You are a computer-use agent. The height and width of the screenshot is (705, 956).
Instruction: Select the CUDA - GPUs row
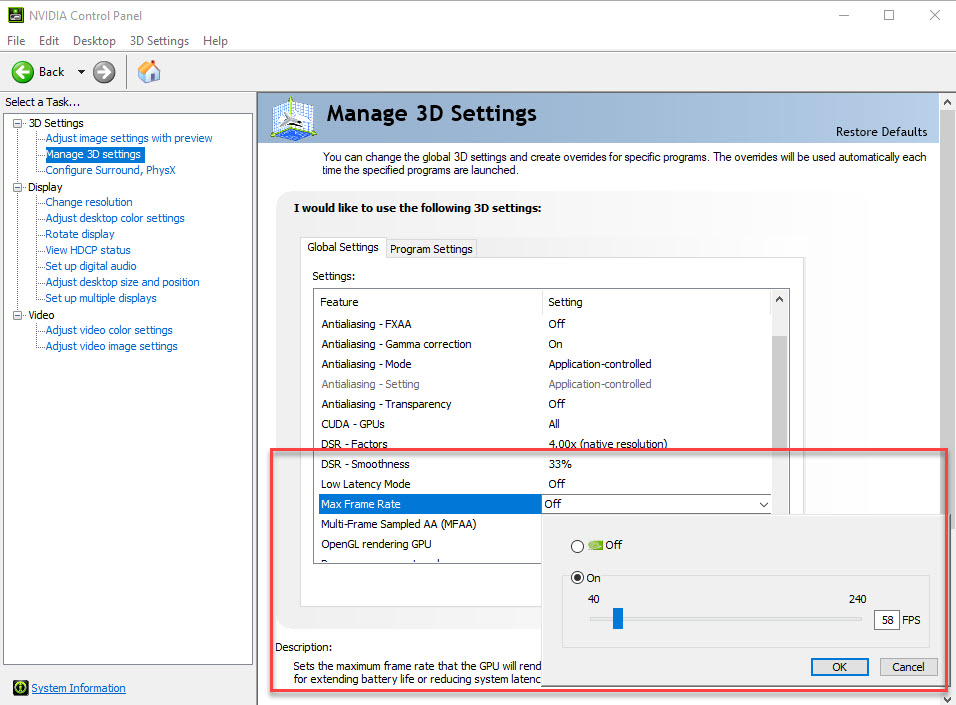click(x=545, y=424)
